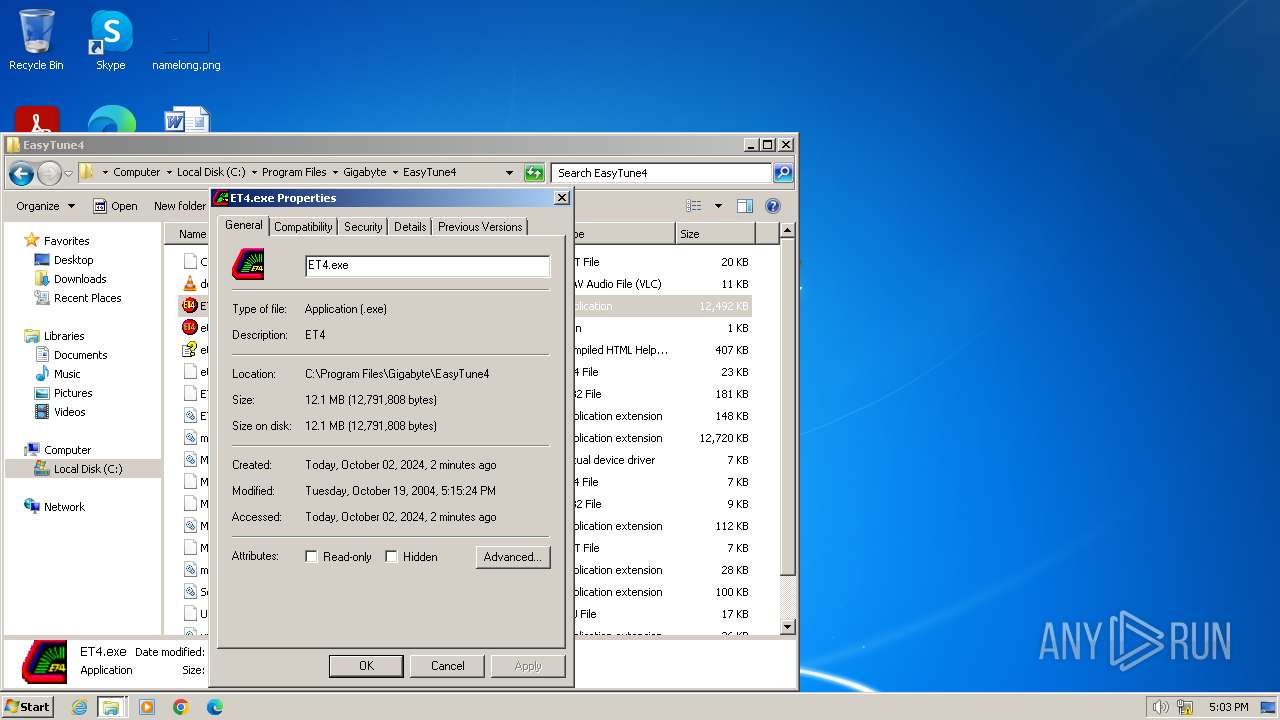Open the Organize dropdown menu
1280x720 pixels.
(45, 206)
